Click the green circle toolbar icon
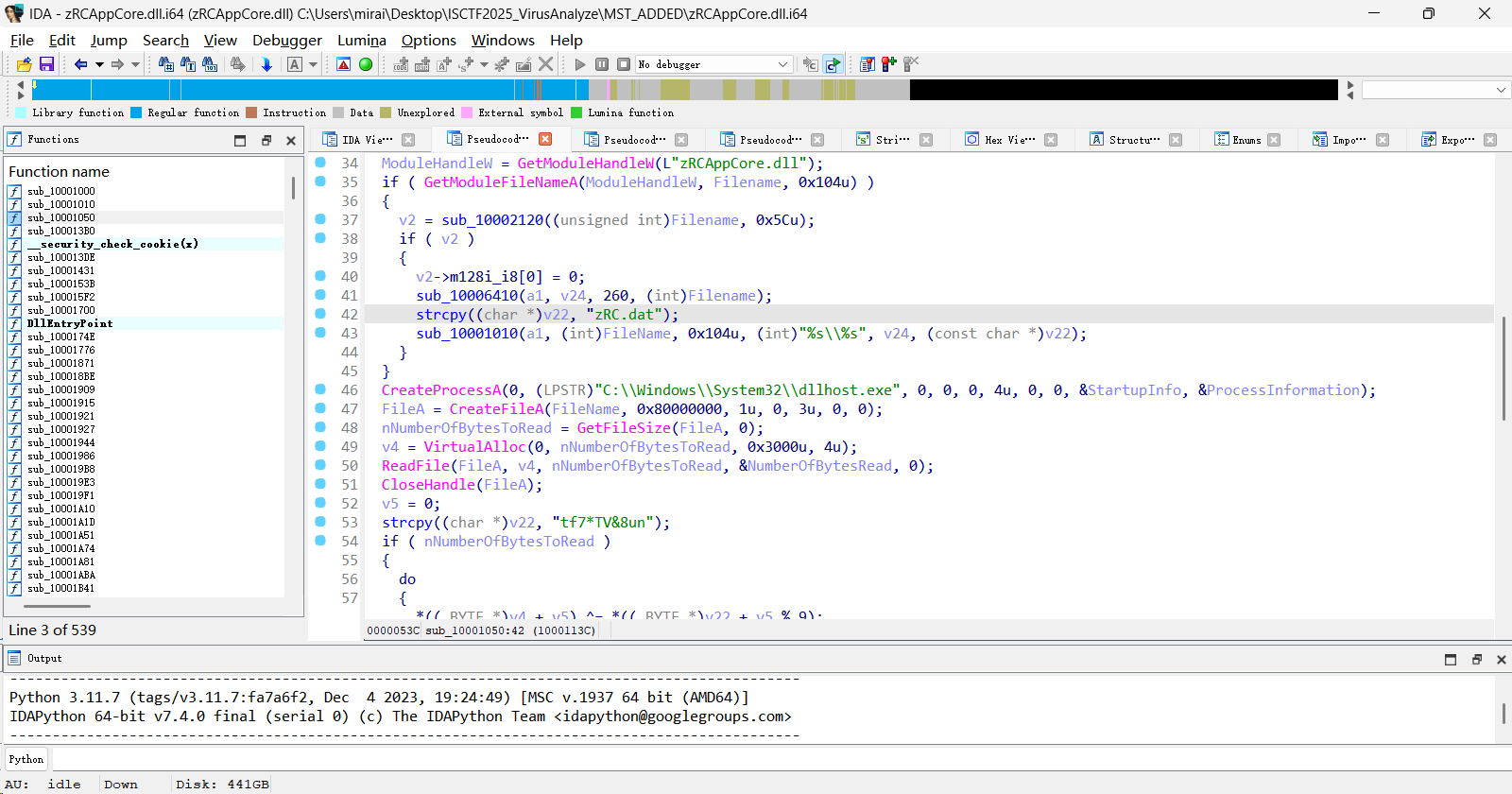The height and width of the screenshot is (794, 1512). click(366, 64)
